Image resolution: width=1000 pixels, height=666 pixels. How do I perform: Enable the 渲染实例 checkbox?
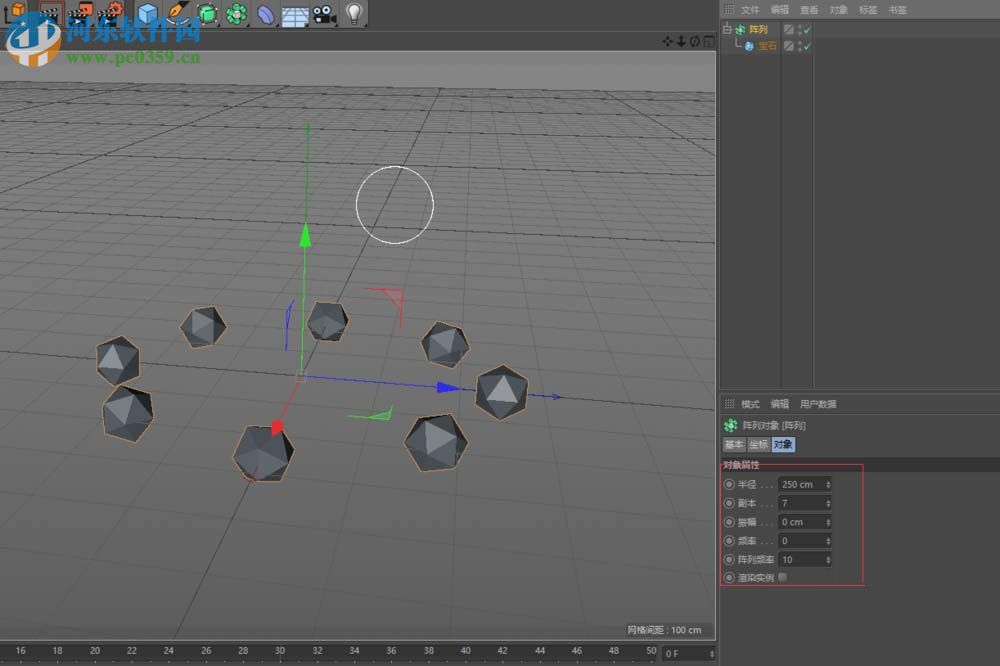782,576
